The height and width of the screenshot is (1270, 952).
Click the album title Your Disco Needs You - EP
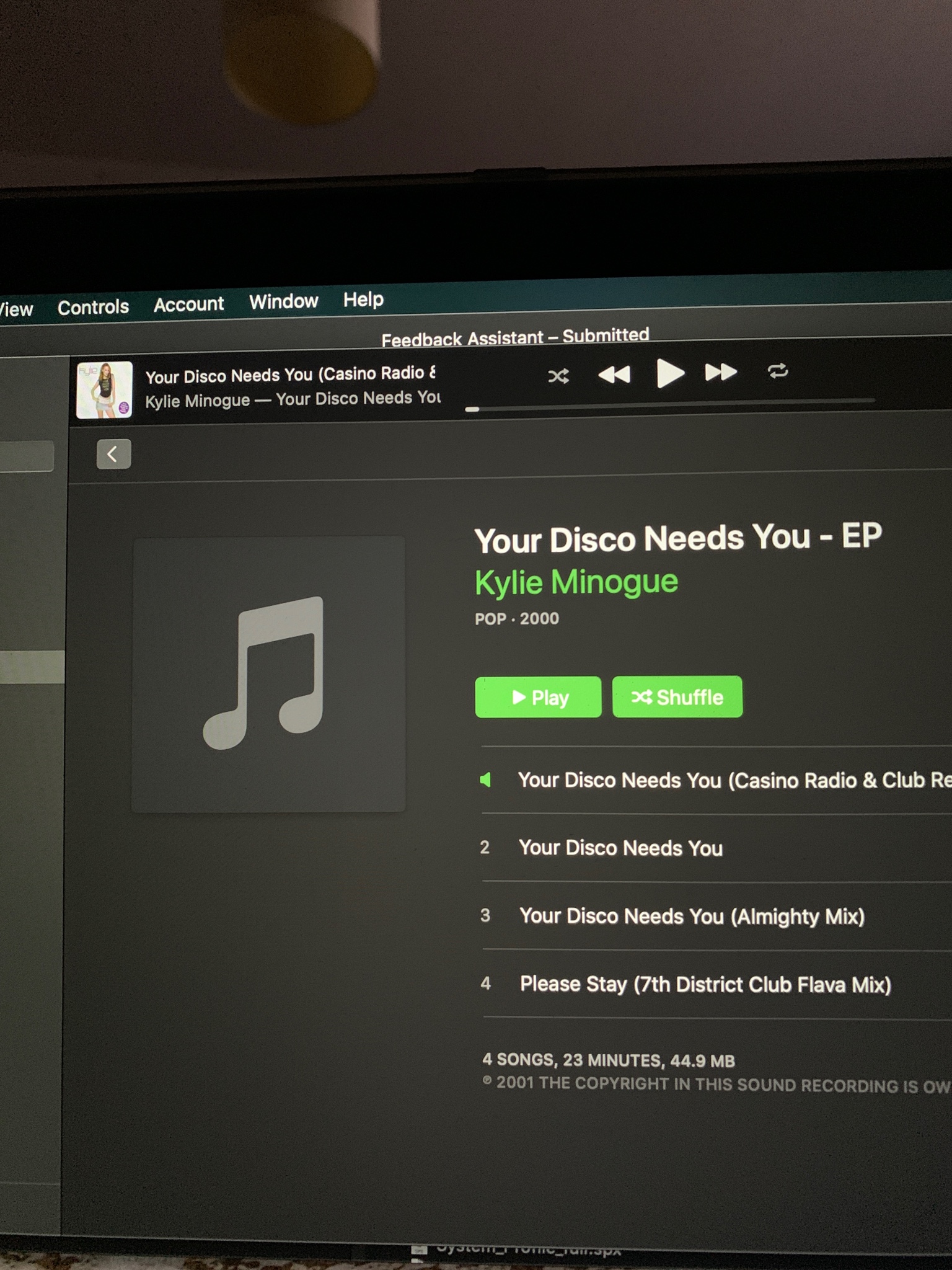[x=678, y=538]
